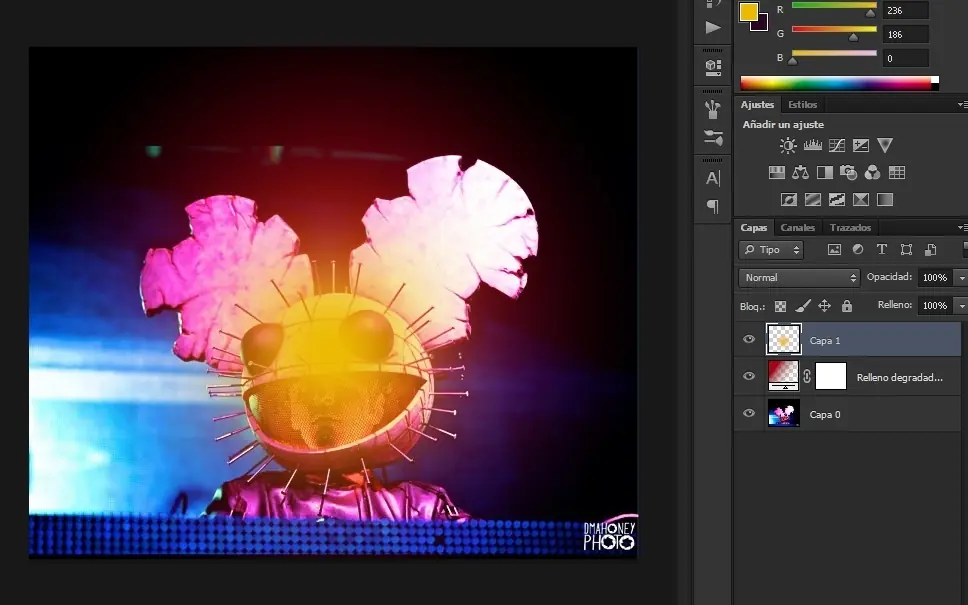The image size is (968, 605).
Task: Add an Invert adjustment
Action: 788,199
